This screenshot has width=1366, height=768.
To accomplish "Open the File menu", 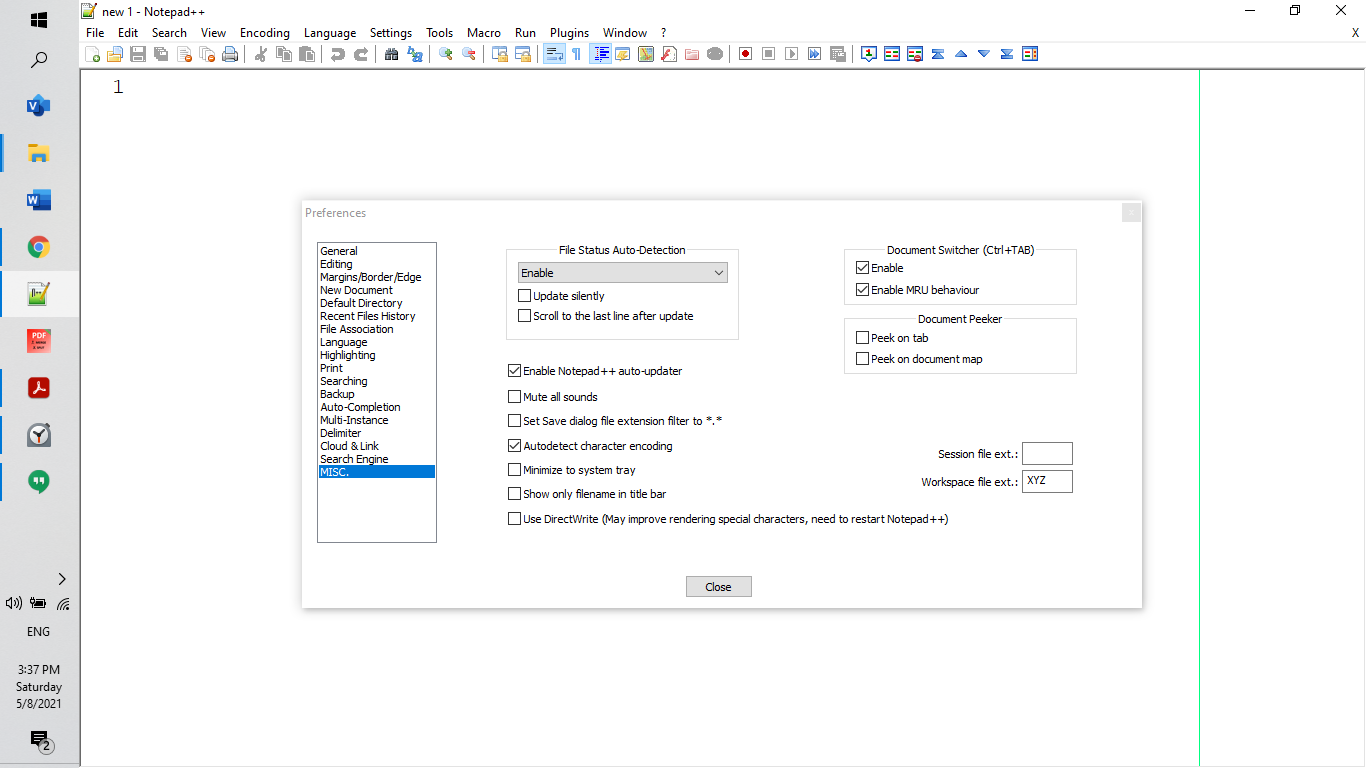I will (x=95, y=33).
